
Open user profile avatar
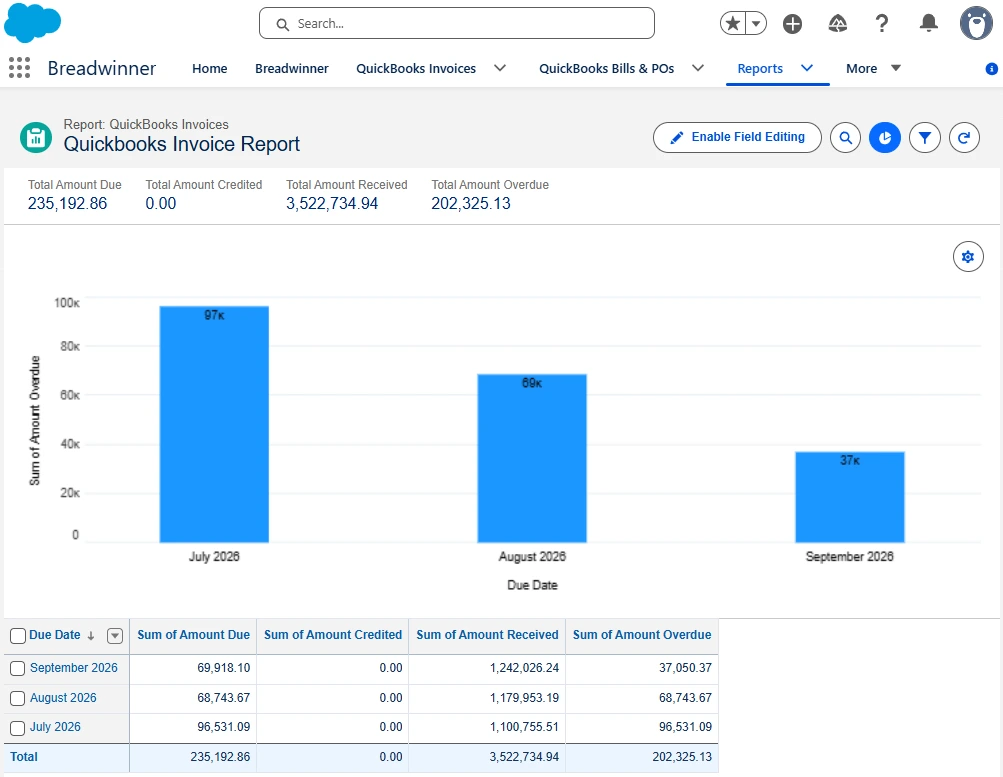(x=976, y=24)
